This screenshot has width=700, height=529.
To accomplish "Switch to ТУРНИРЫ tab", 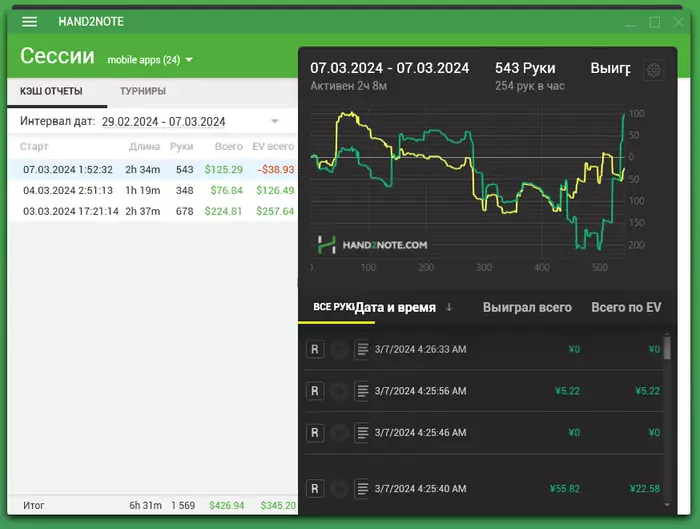I will [143, 91].
